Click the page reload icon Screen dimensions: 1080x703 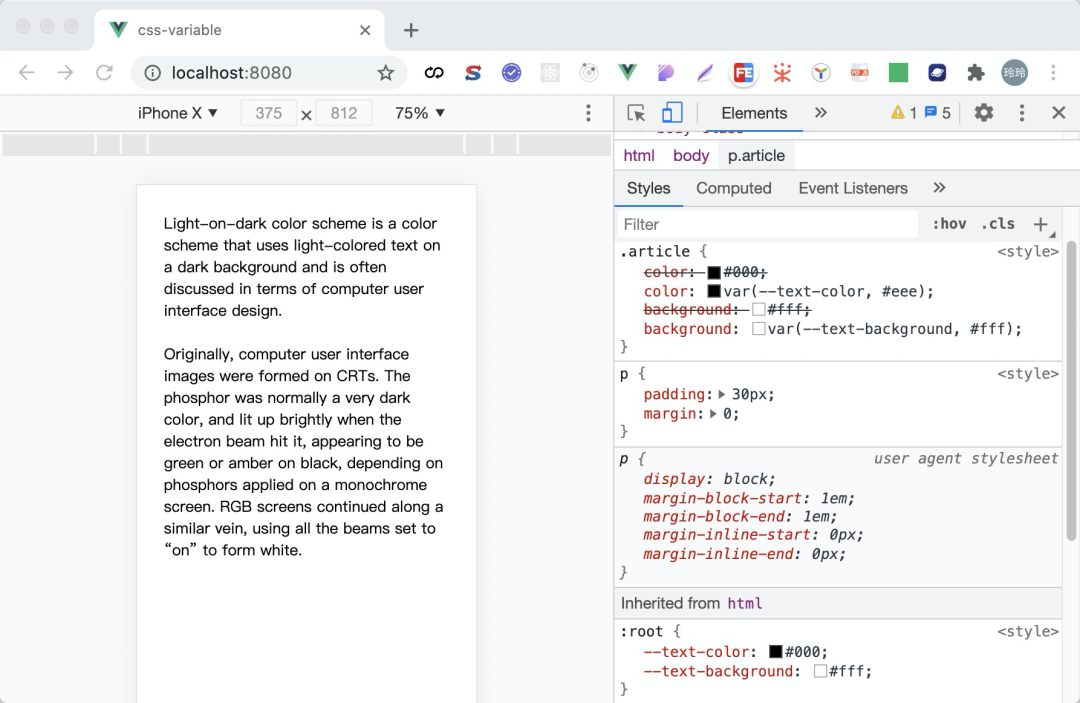point(104,72)
